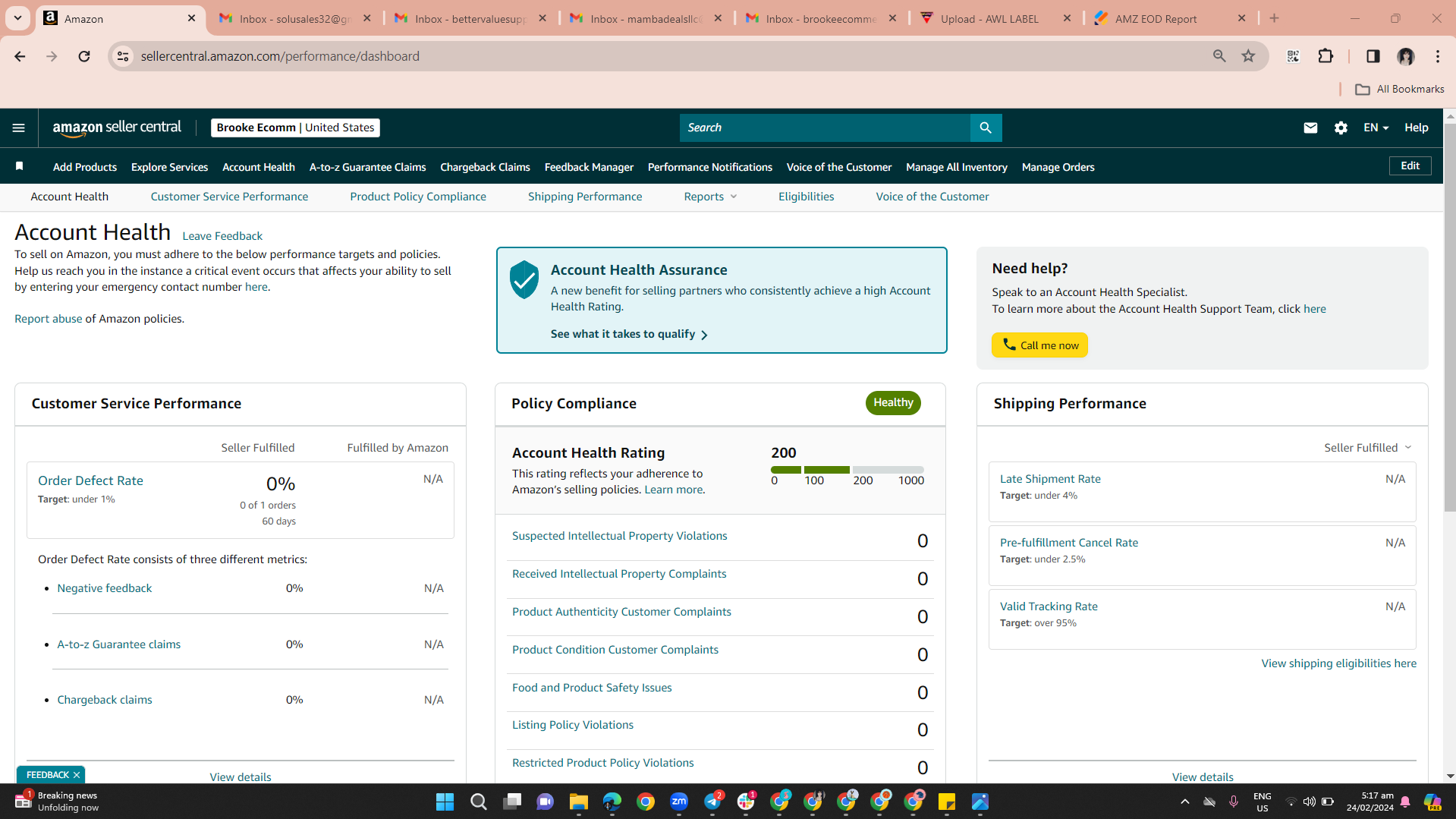
Task: Click Report abuse link
Action: pos(48,319)
